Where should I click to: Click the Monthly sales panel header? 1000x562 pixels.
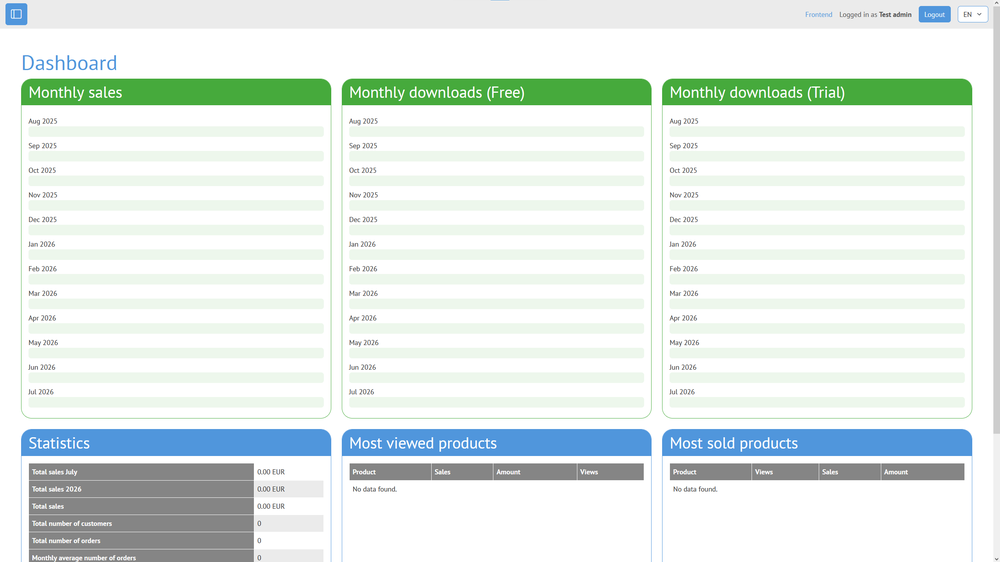[176, 92]
